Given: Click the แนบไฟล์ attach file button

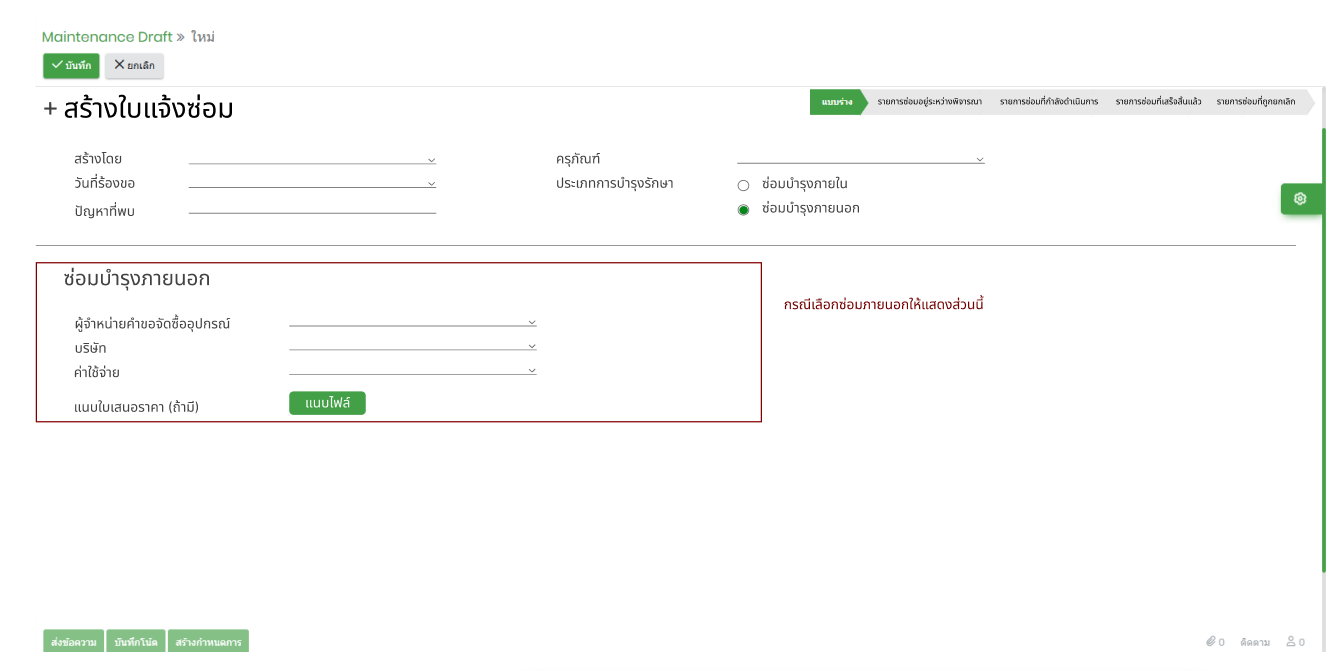Looking at the screenshot, I should tap(327, 403).
